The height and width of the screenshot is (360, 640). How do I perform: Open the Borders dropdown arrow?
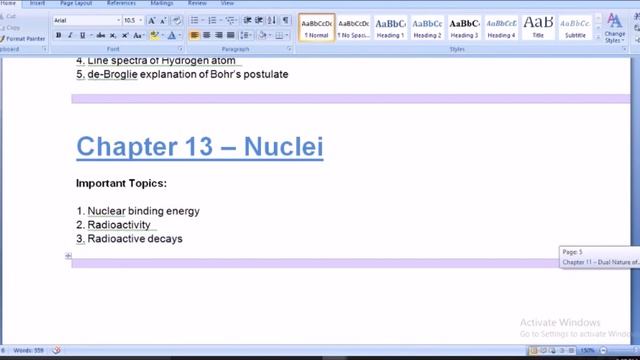click(x=287, y=36)
